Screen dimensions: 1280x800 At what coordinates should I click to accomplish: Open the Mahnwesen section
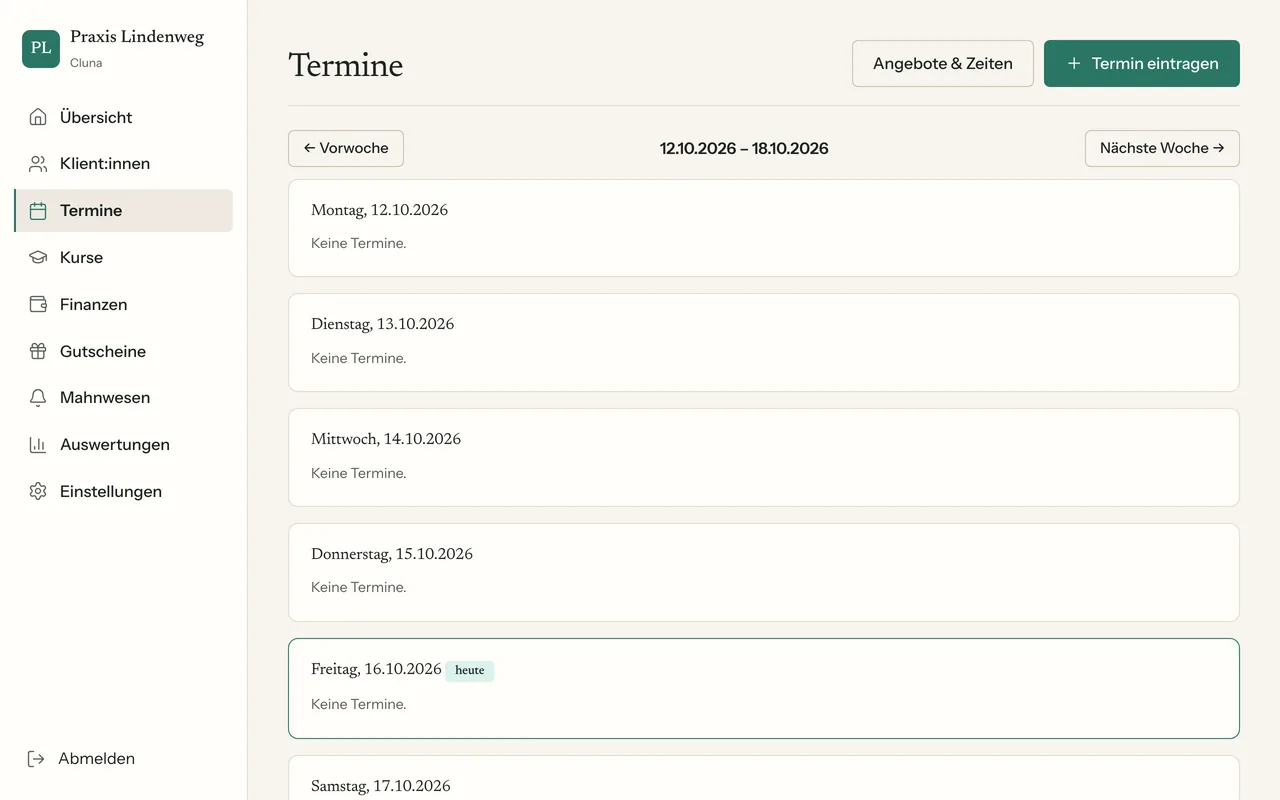(124, 398)
